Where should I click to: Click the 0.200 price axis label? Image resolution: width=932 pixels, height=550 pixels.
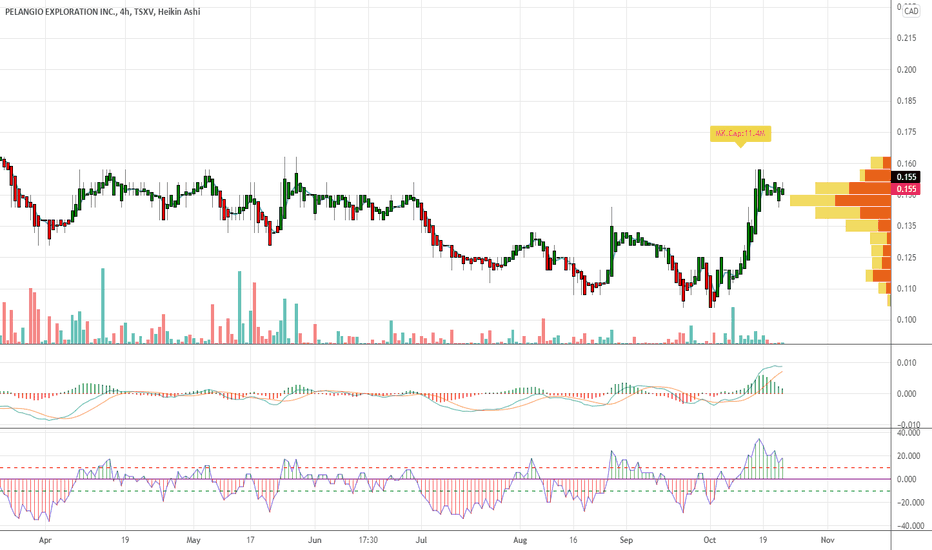[906, 70]
